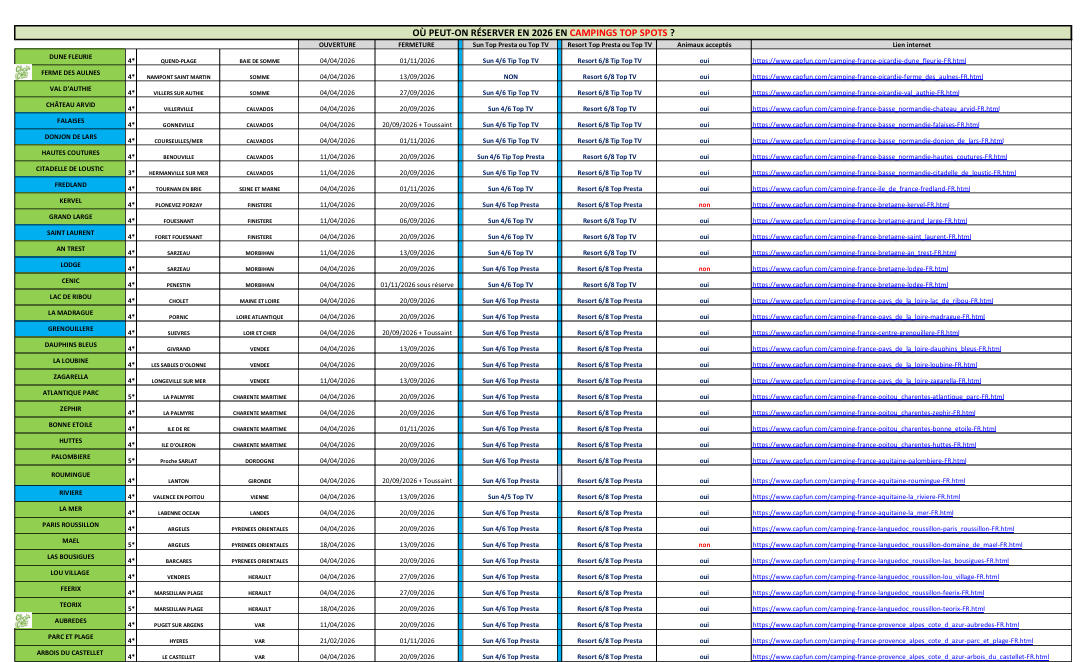1081x662 pixels.
Task: Click the 21/02/2026 opening date cell
Action: pos(337,641)
